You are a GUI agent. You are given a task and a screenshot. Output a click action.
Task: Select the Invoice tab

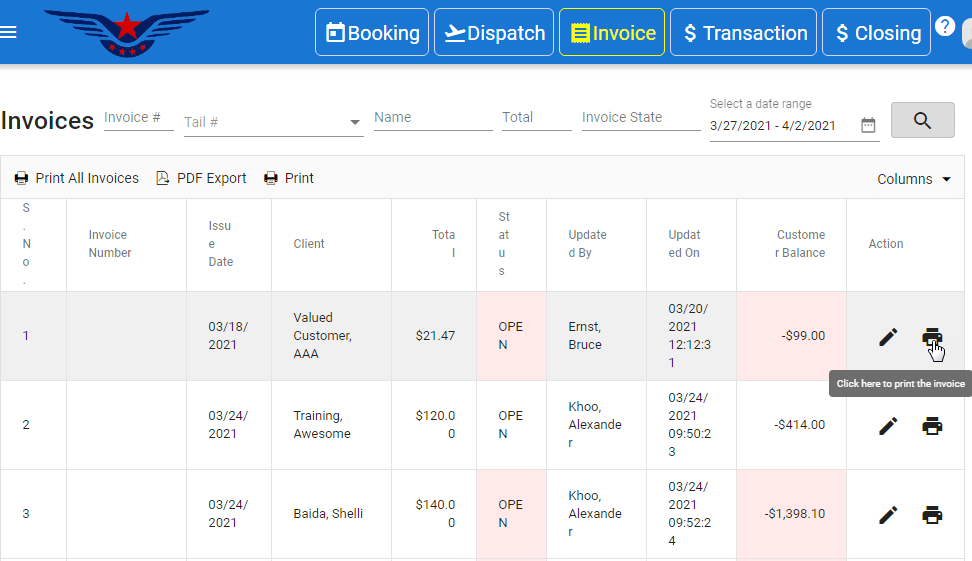(x=612, y=32)
